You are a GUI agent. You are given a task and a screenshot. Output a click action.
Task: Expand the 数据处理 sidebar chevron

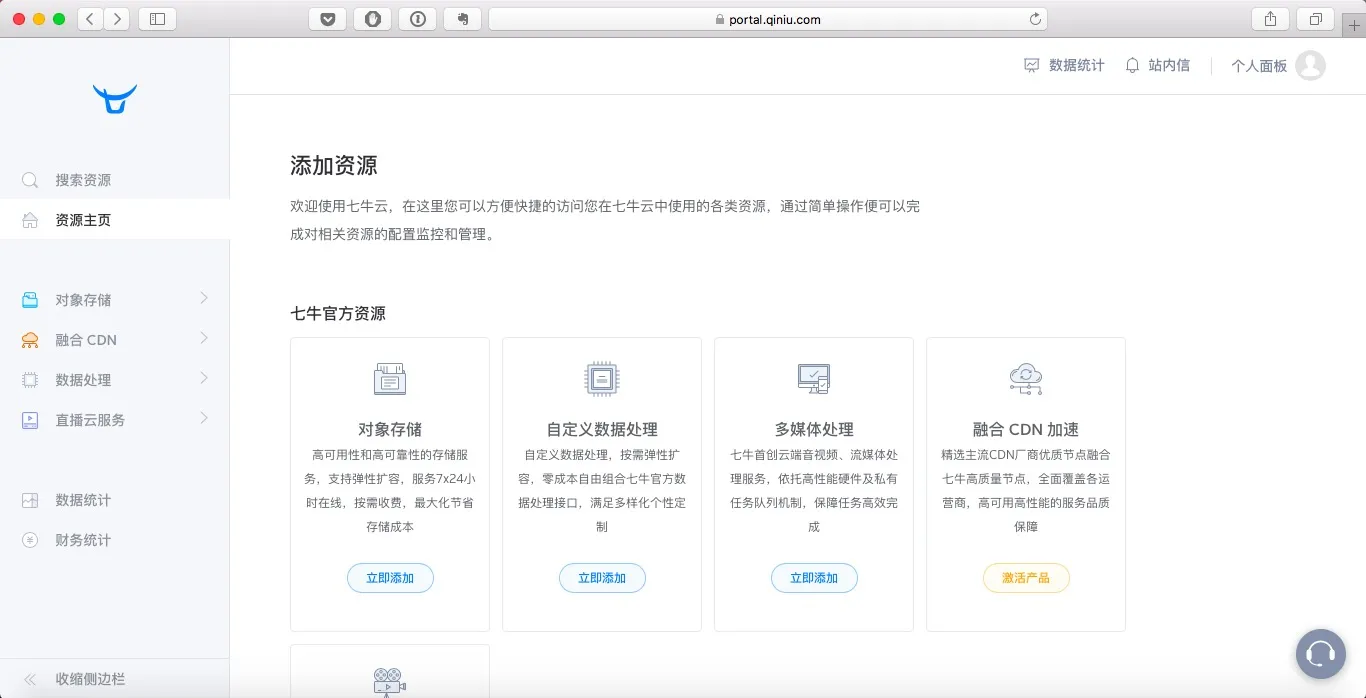click(x=204, y=378)
